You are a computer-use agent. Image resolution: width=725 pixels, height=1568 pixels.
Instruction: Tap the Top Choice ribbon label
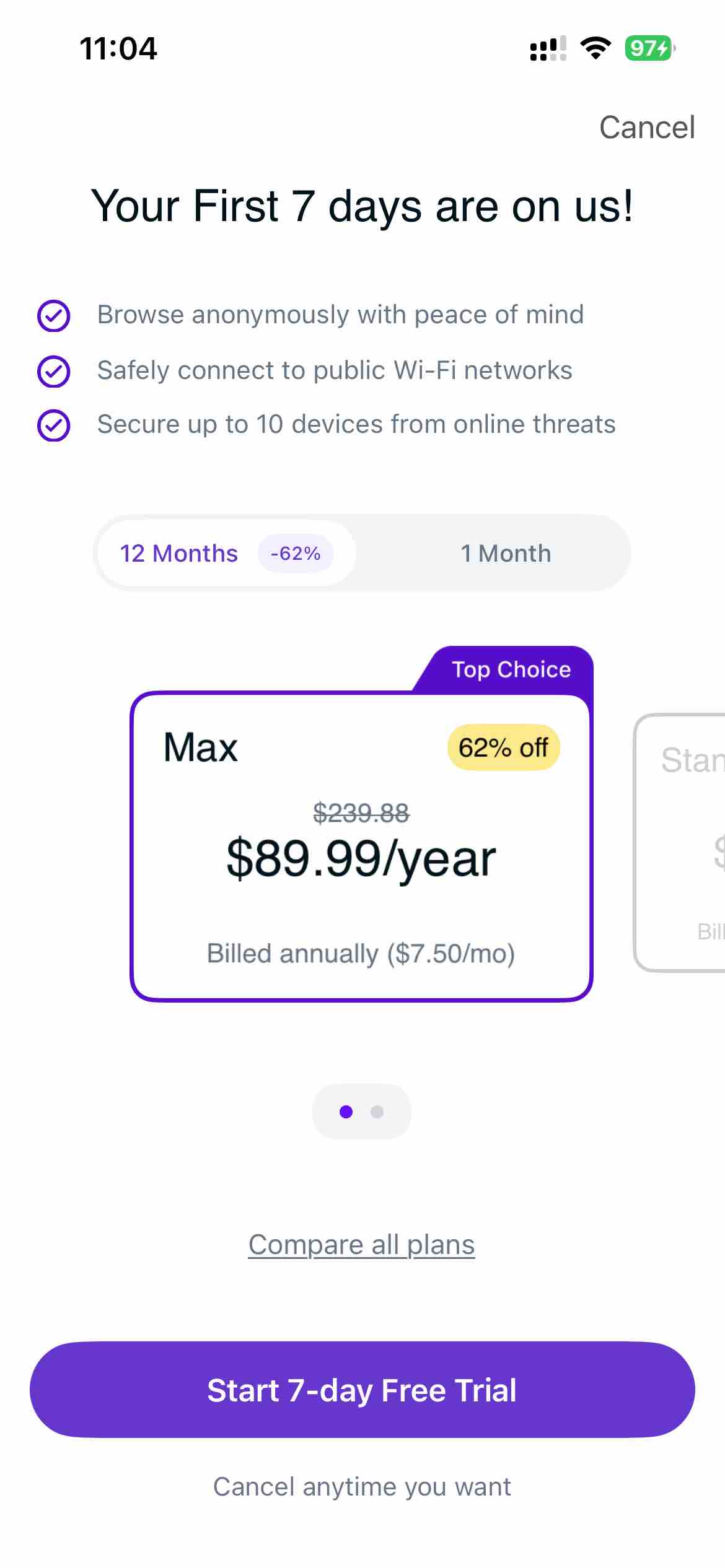pos(511,669)
